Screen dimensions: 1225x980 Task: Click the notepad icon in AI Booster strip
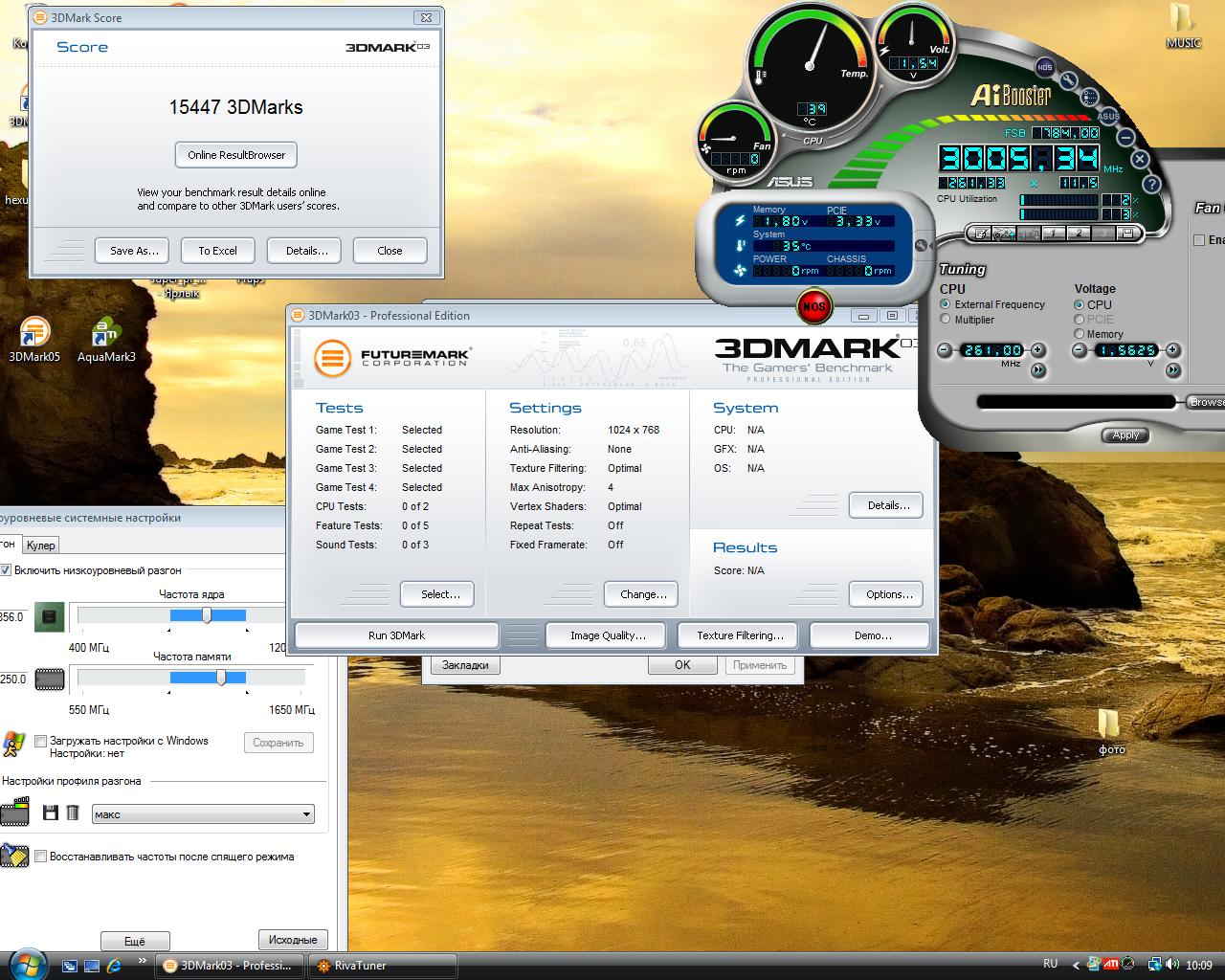pos(980,234)
